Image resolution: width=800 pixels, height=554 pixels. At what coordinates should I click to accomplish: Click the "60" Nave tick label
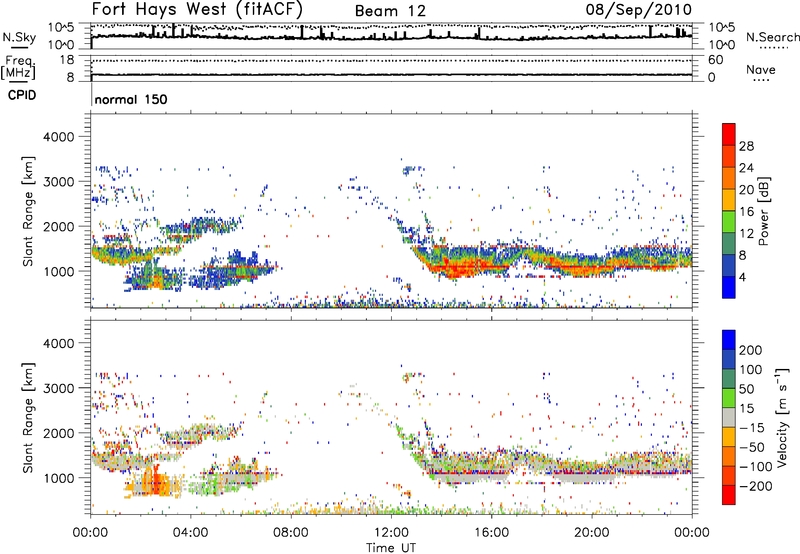pos(716,60)
